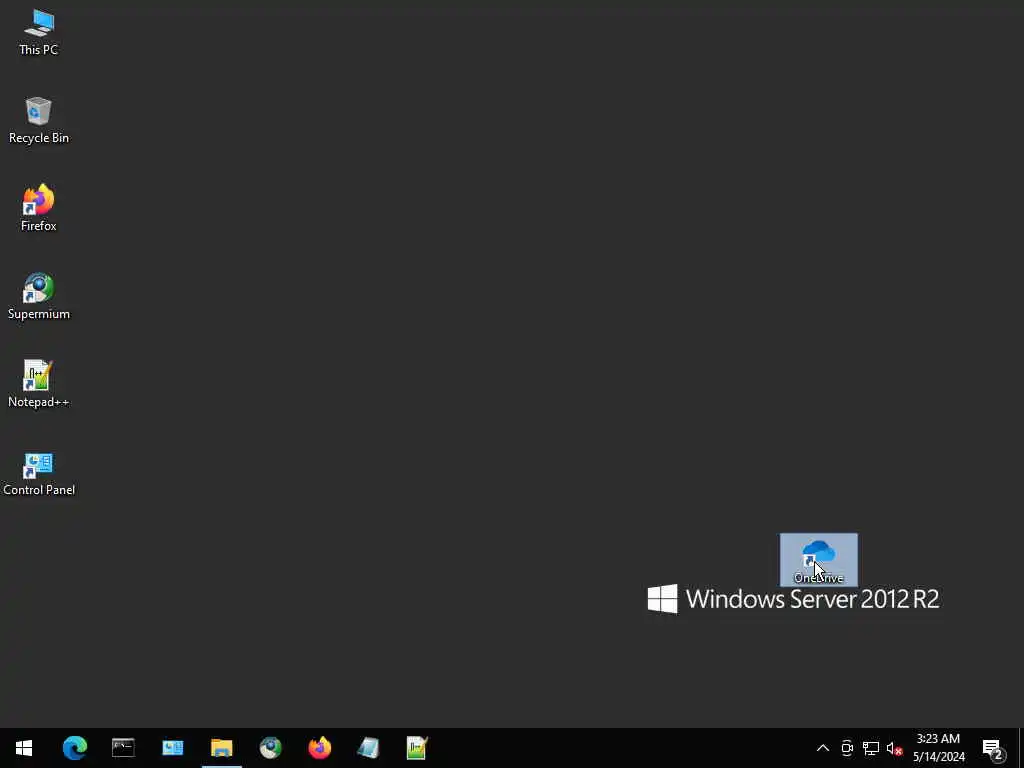
Task: Launch Supermium from the taskbar
Action: click(270, 748)
